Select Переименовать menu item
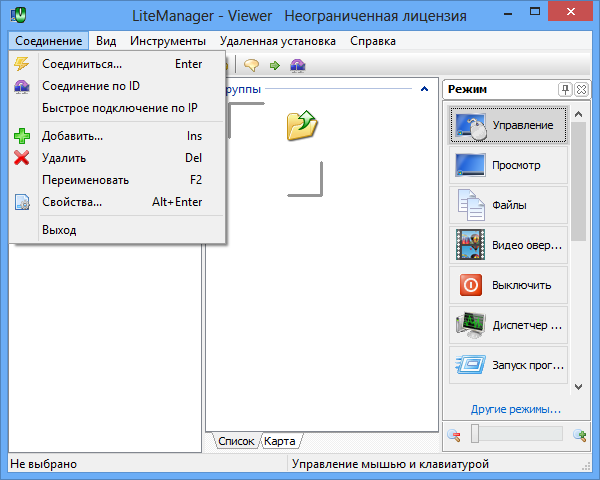The height and width of the screenshot is (480, 600). click(117, 180)
